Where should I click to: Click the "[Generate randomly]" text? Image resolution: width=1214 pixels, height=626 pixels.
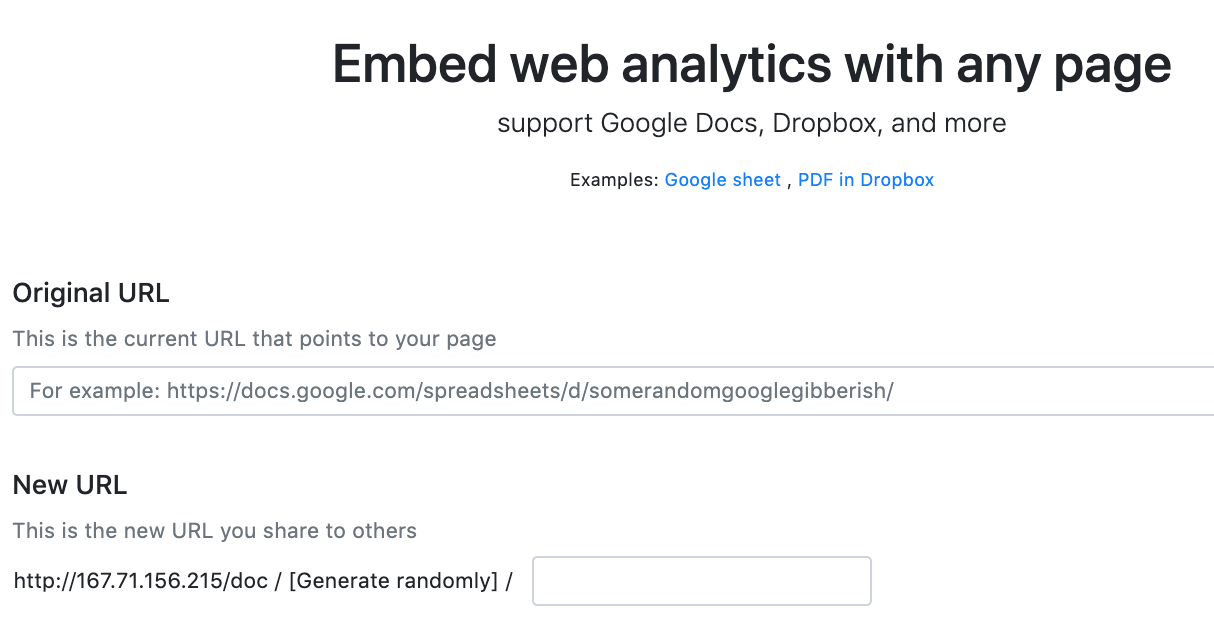pos(393,581)
